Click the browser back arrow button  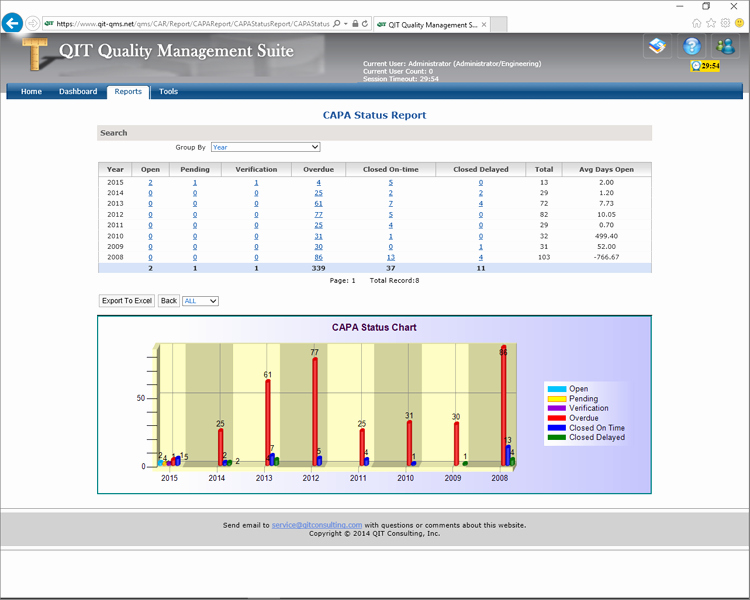12,22
